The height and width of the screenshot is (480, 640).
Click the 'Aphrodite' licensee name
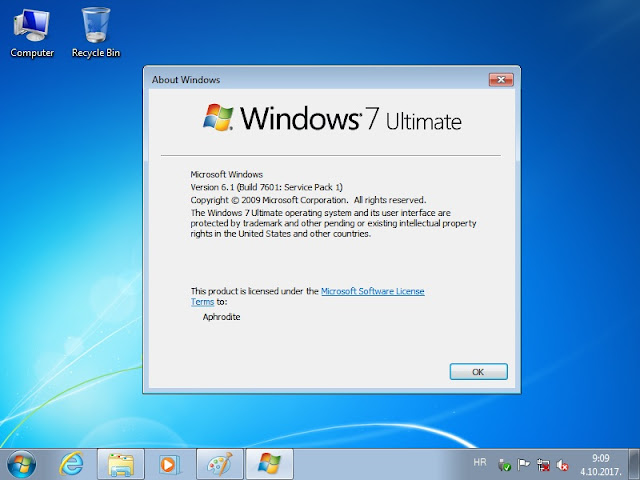221,317
